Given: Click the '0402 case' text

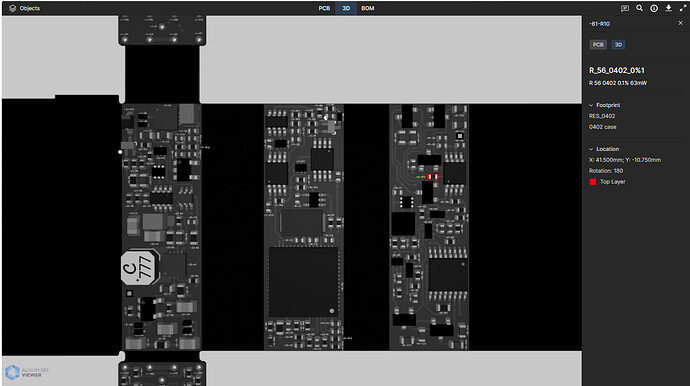Looking at the screenshot, I should (602, 127).
